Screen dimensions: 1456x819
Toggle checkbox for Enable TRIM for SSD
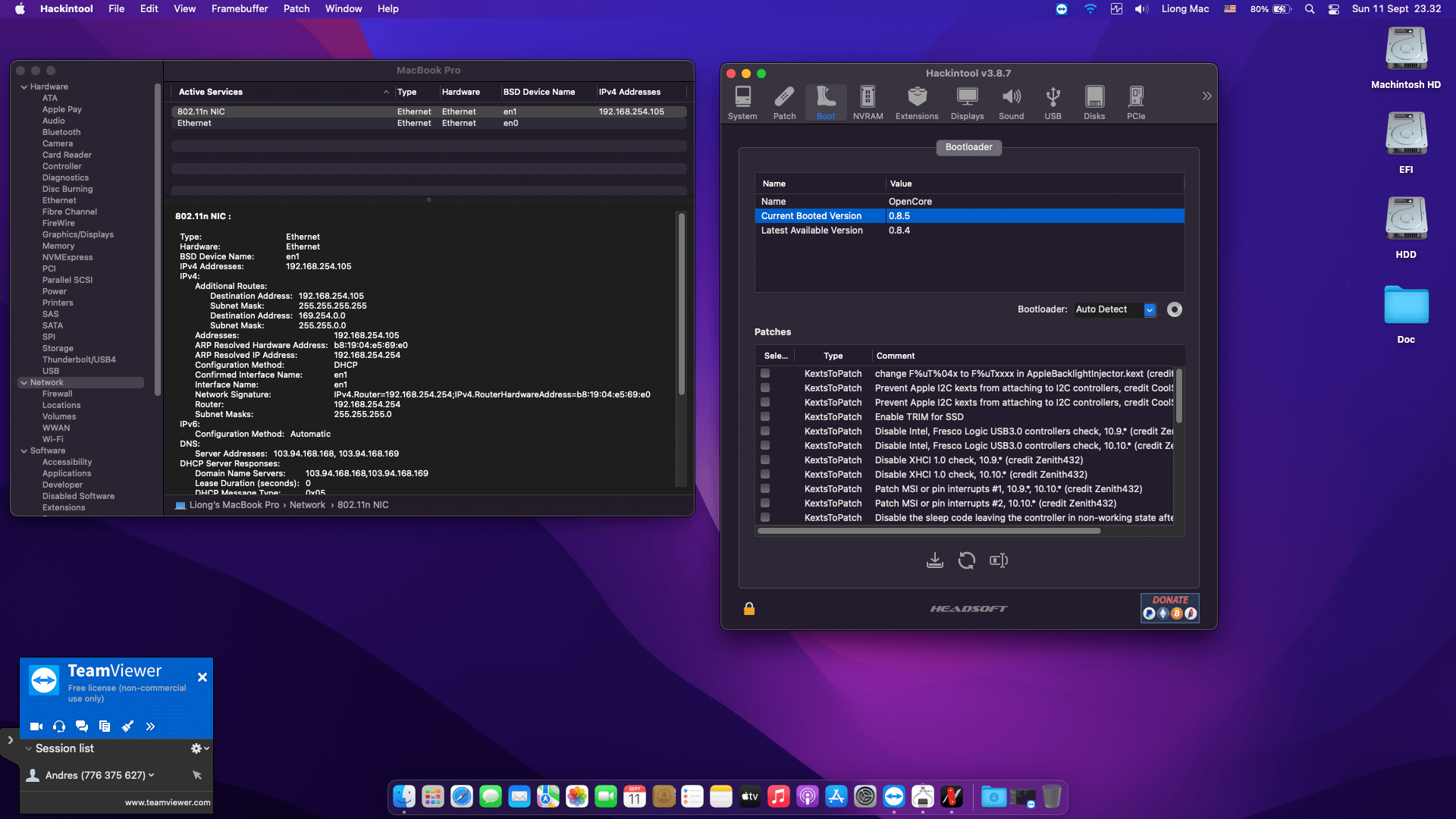765,417
